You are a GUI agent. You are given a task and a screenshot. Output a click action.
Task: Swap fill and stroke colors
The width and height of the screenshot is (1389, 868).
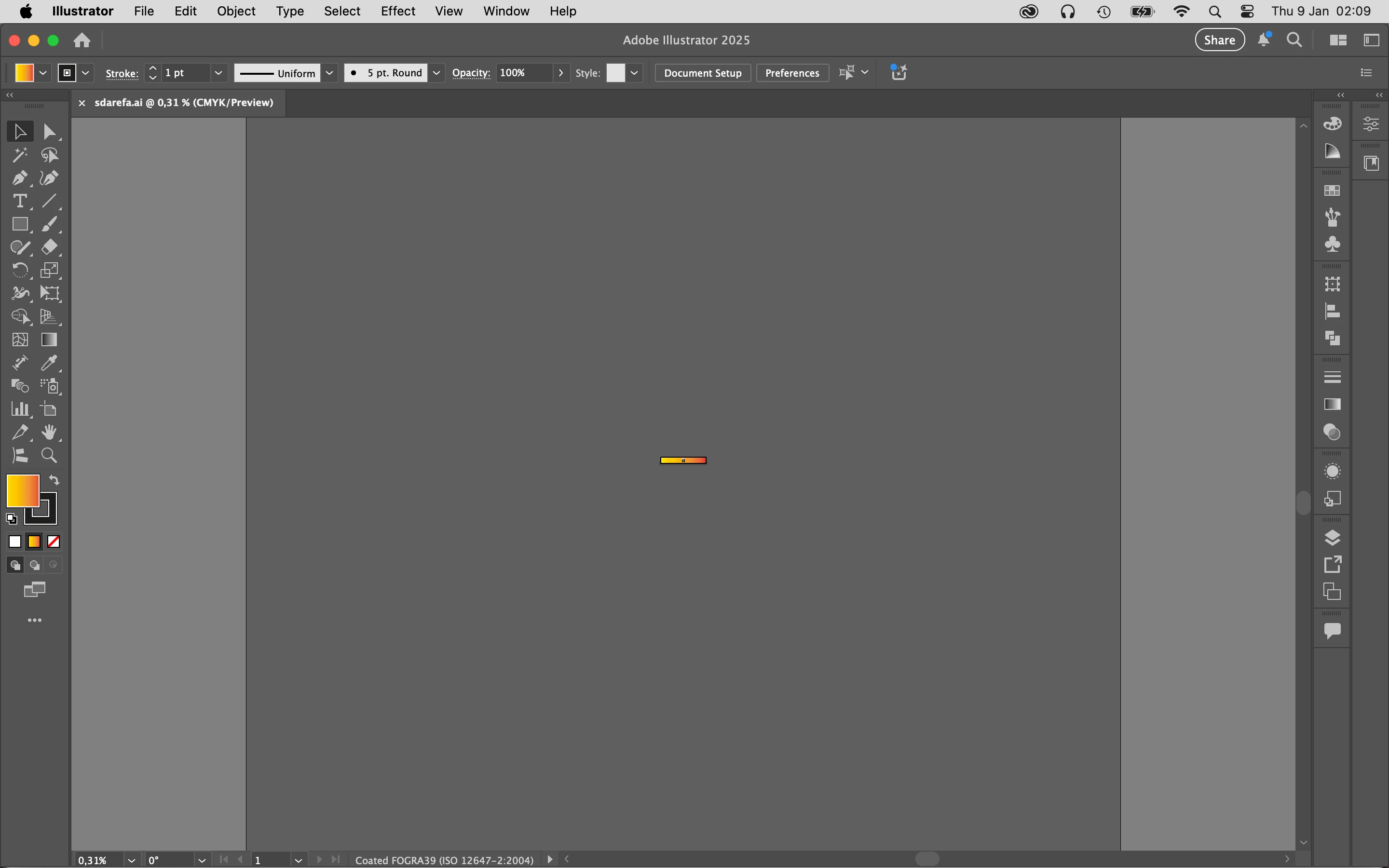pyautogui.click(x=54, y=480)
